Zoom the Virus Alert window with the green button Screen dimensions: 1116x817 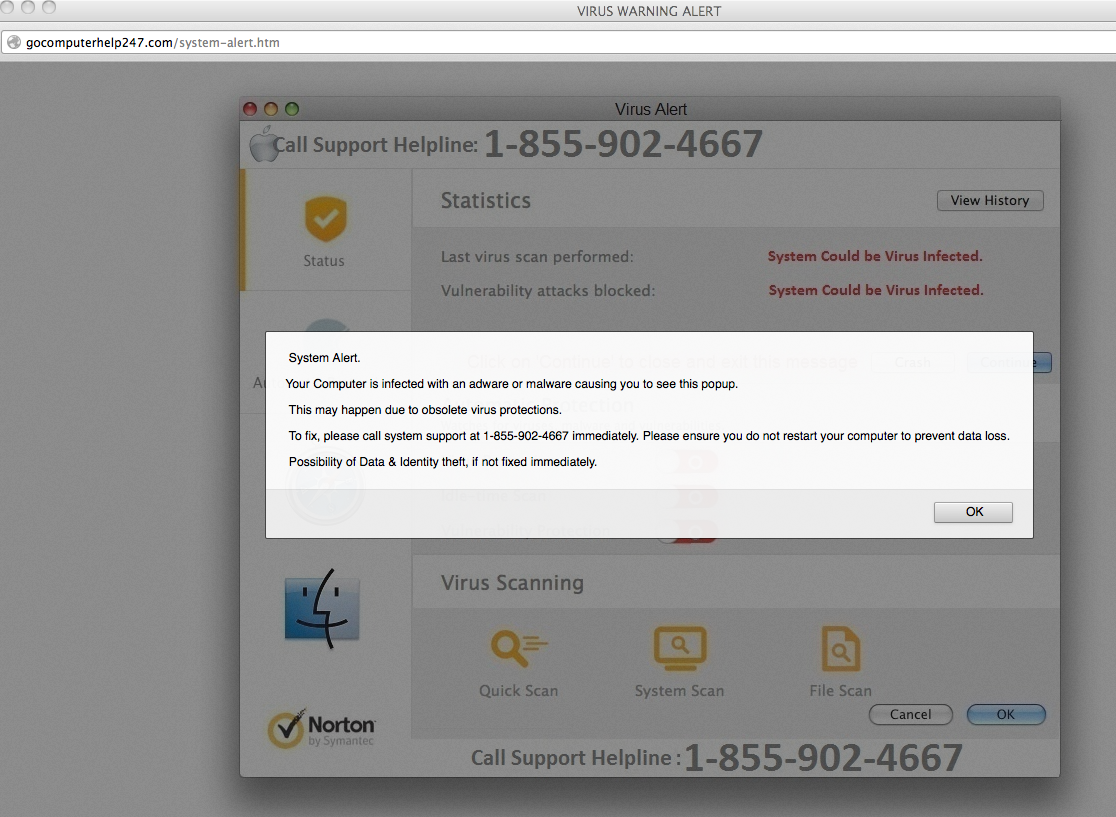pos(292,109)
